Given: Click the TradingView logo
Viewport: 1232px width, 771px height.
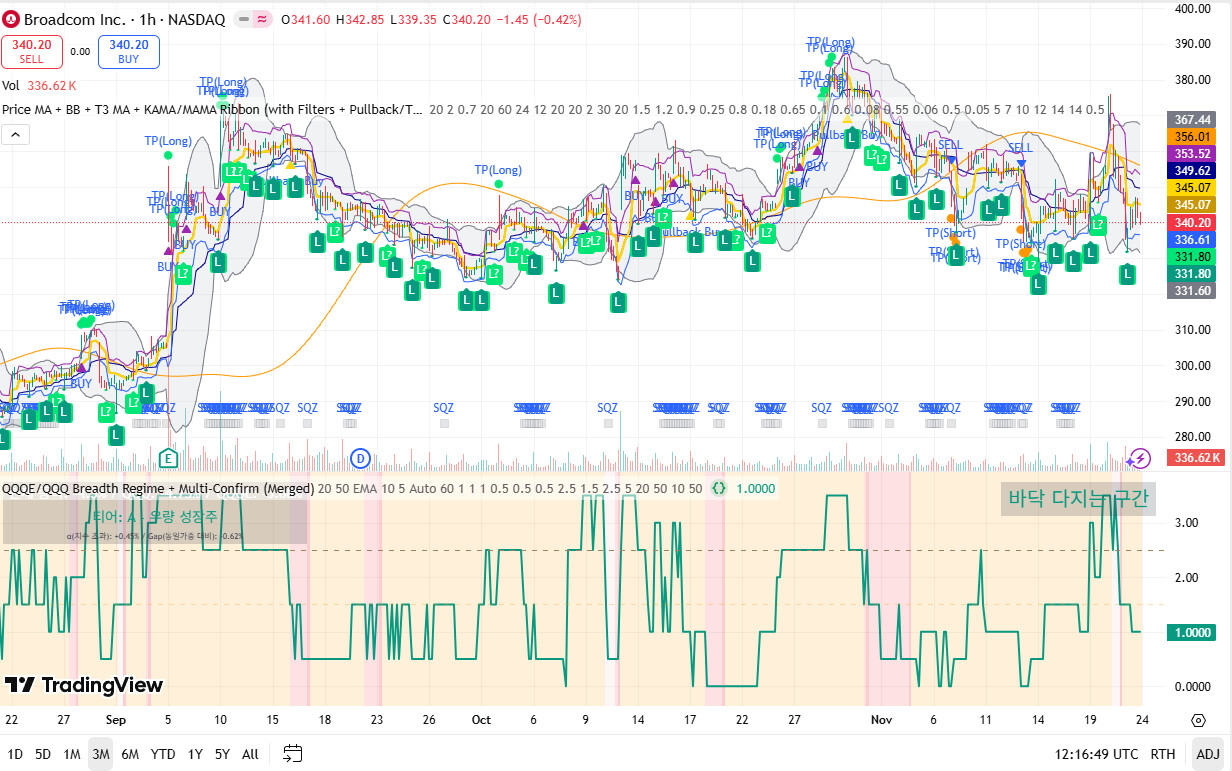Looking at the screenshot, I should [84, 685].
